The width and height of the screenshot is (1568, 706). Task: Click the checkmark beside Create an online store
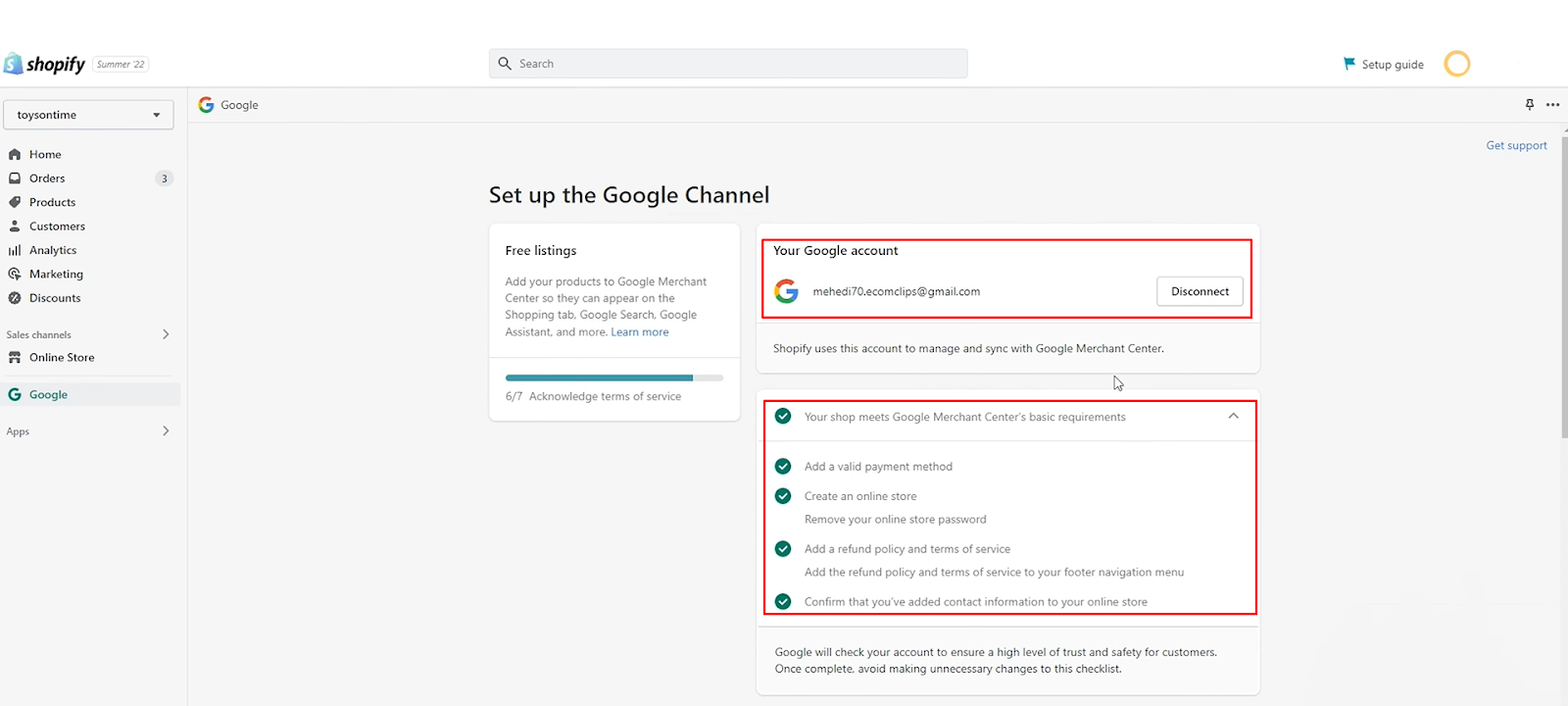[x=783, y=496]
